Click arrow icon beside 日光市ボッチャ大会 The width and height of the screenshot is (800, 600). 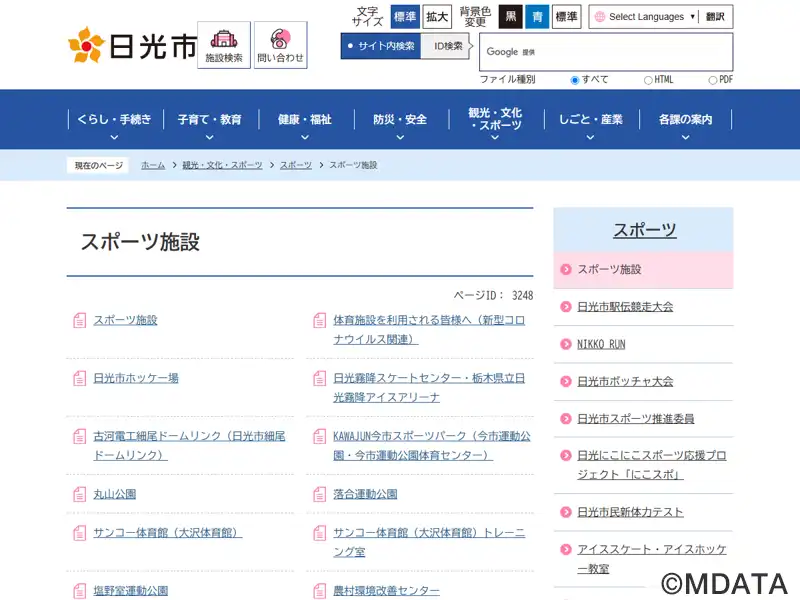(x=565, y=381)
